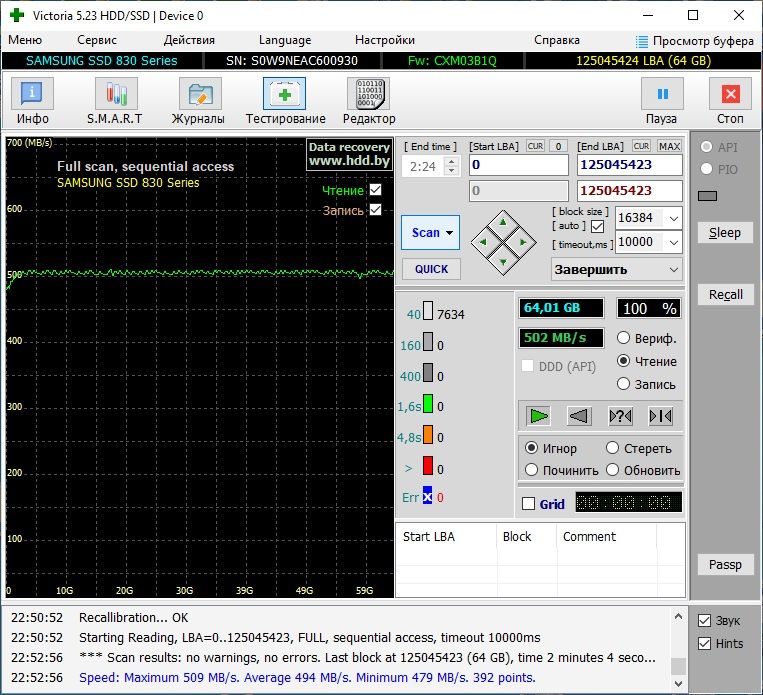763x695 pixels.
Task: Select the Запись mode radio button
Action: click(x=623, y=384)
